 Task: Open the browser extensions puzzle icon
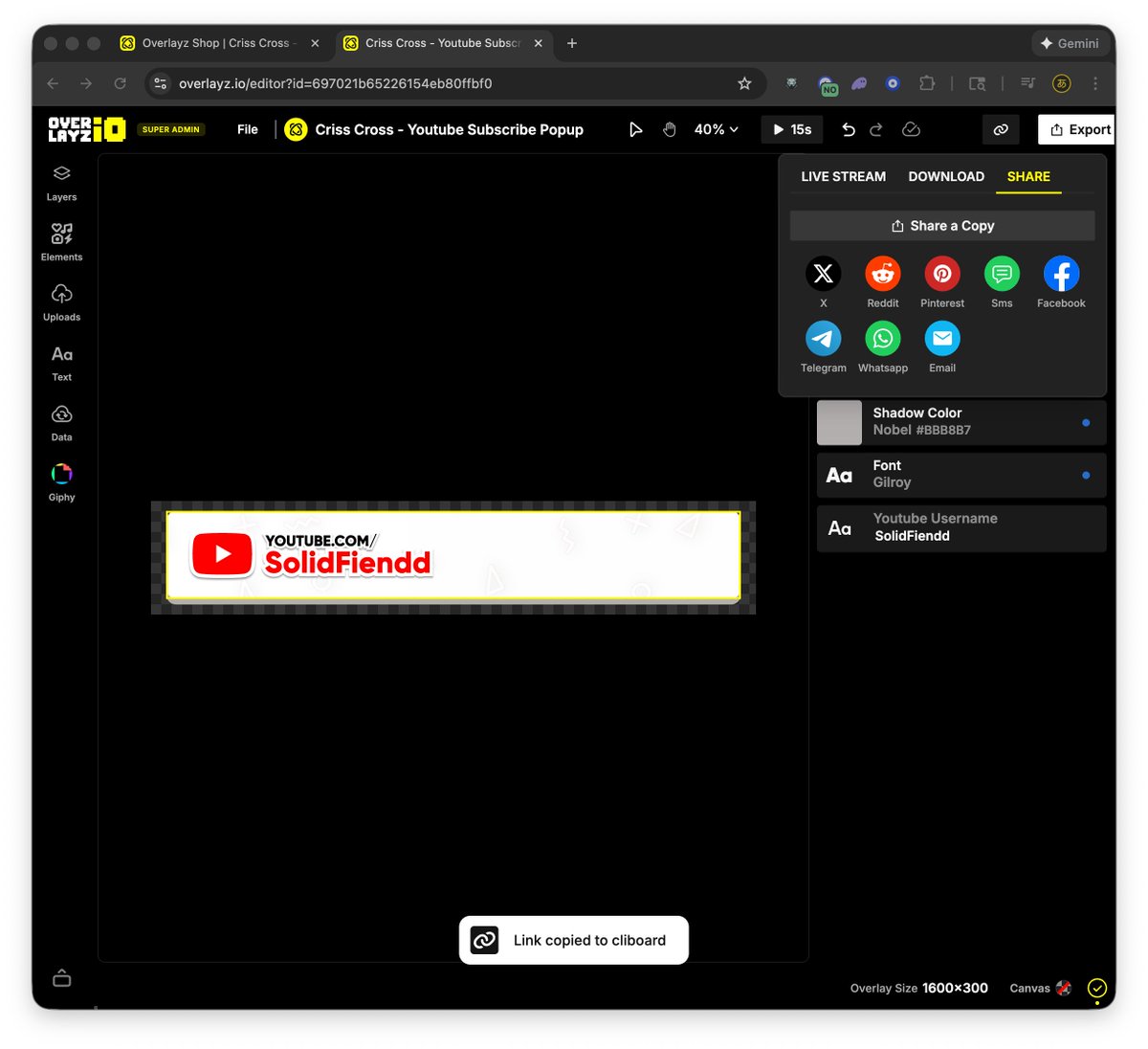click(x=926, y=83)
